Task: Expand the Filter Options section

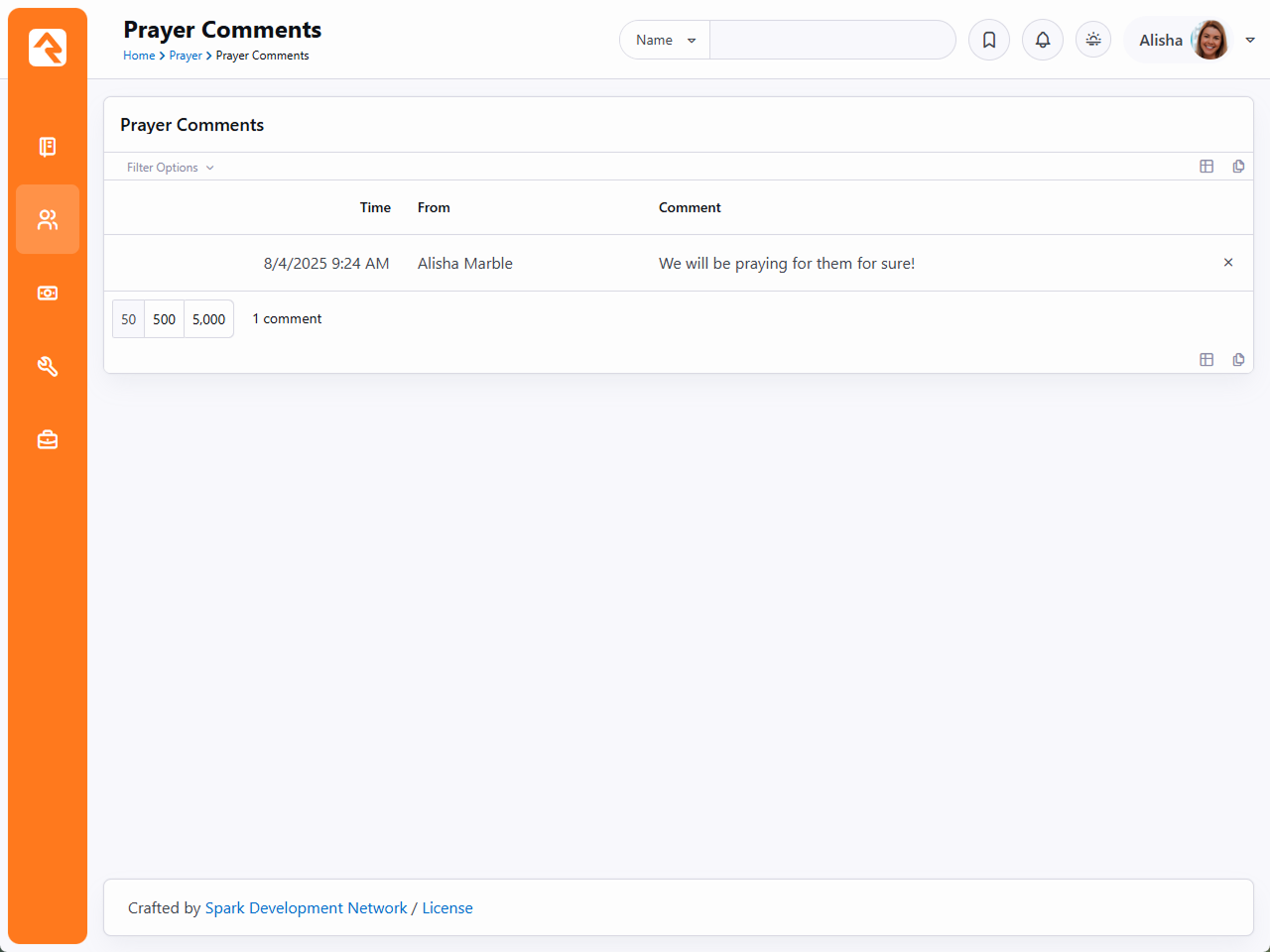Action: [x=170, y=168]
